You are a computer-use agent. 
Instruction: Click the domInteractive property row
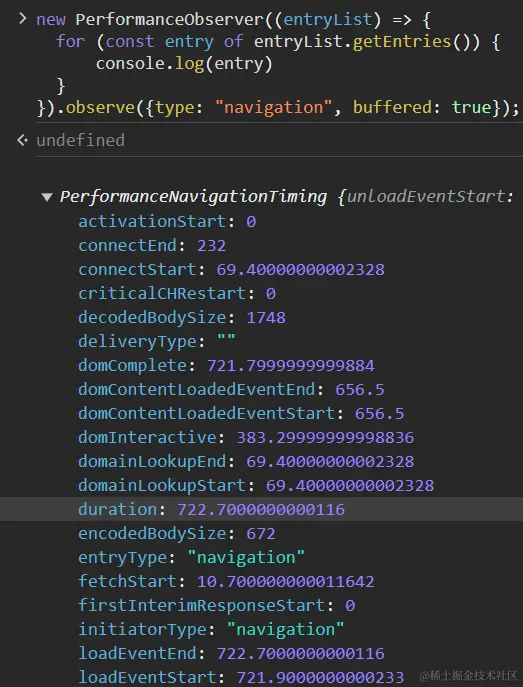pyautogui.click(x=246, y=437)
